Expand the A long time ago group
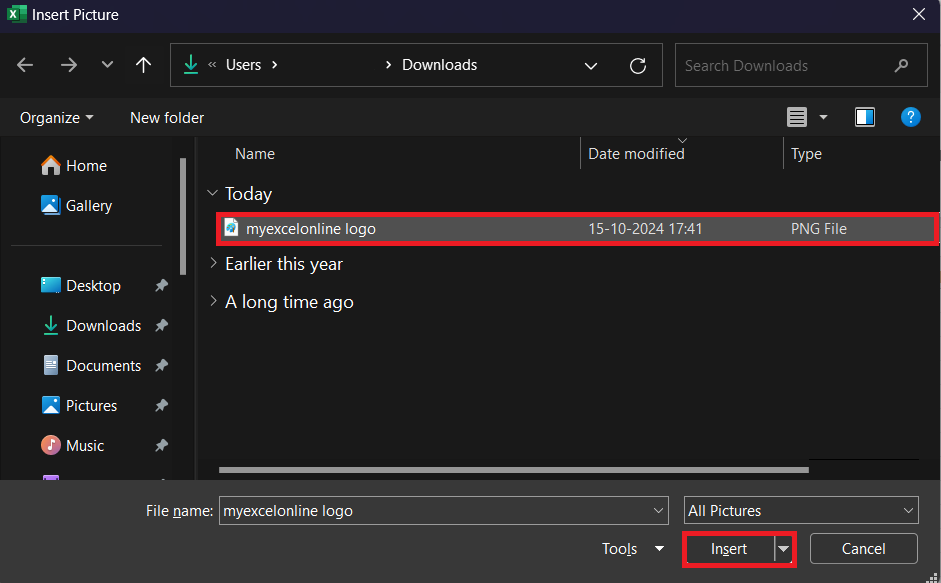This screenshot has width=941, height=583. tap(213, 301)
